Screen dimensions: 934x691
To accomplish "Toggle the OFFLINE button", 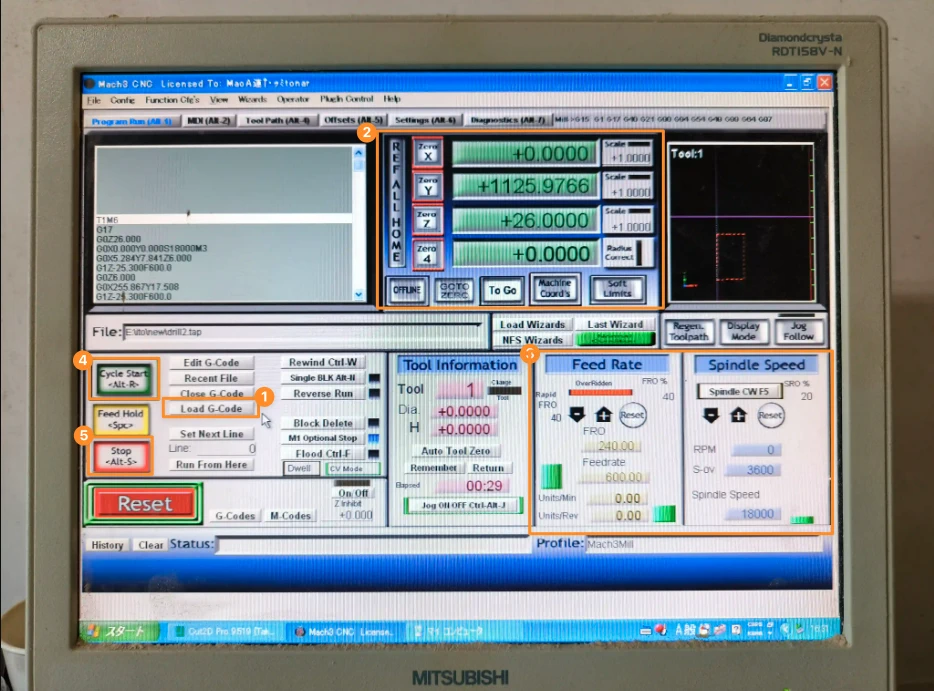I will click(x=407, y=290).
